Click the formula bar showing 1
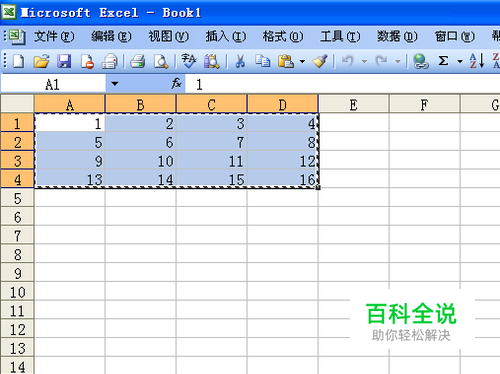The height and width of the screenshot is (374, 500). pos(343,84)
